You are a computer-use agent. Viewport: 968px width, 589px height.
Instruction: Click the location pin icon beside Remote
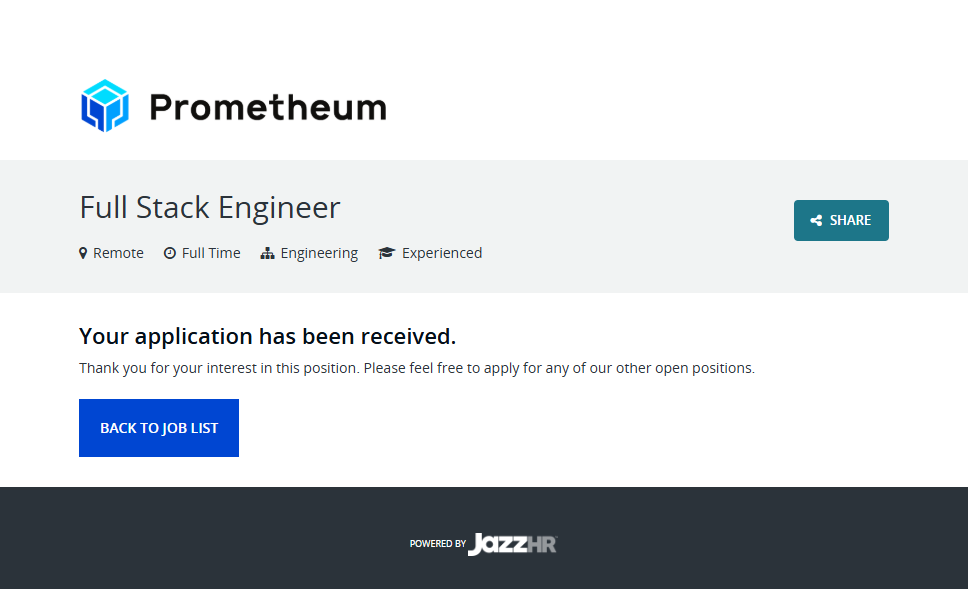coord(83,253)
